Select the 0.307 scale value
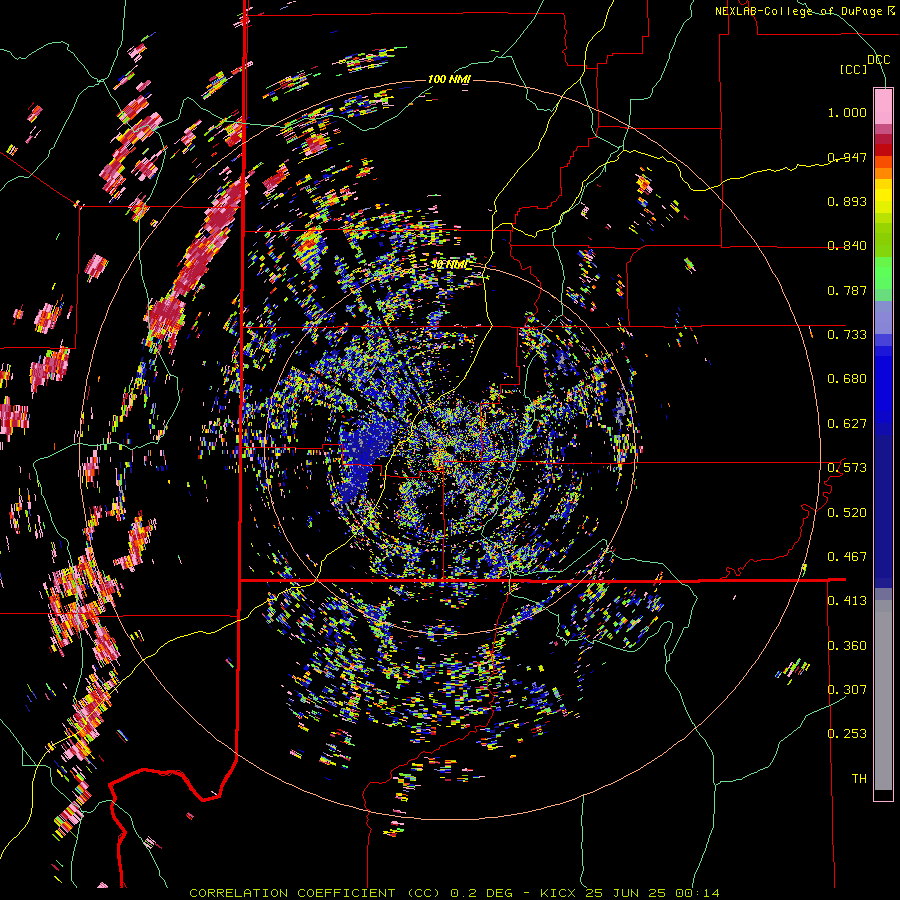 847,689
